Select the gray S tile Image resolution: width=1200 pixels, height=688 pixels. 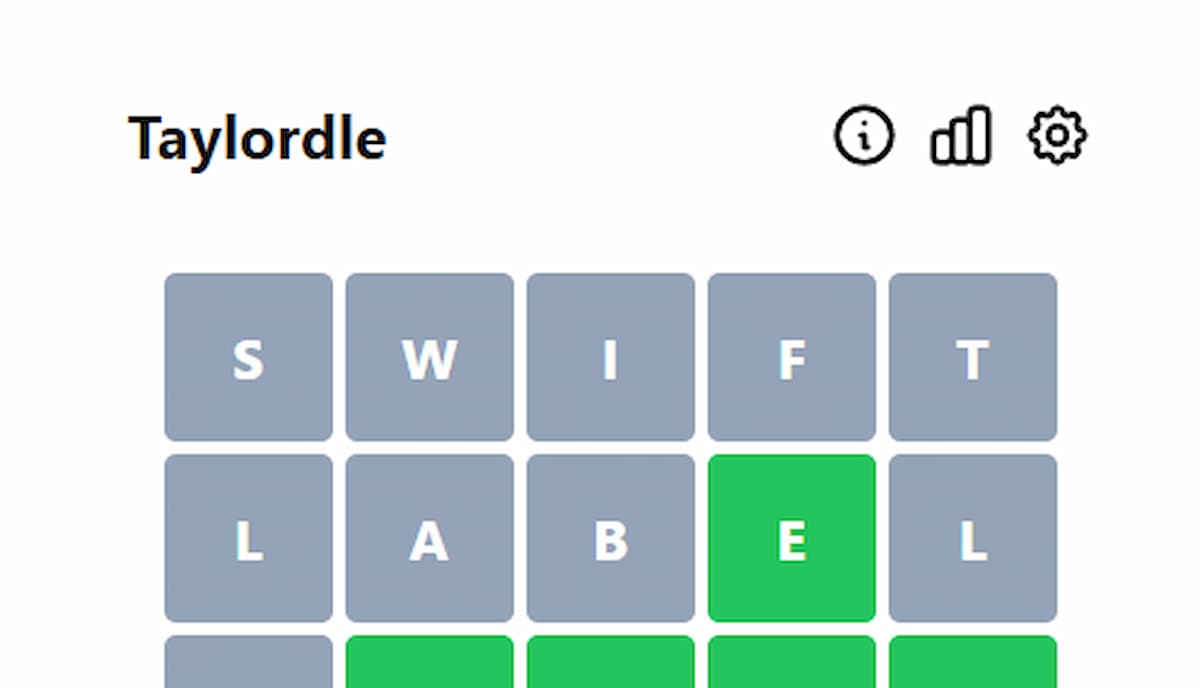(x=248, y=357)
